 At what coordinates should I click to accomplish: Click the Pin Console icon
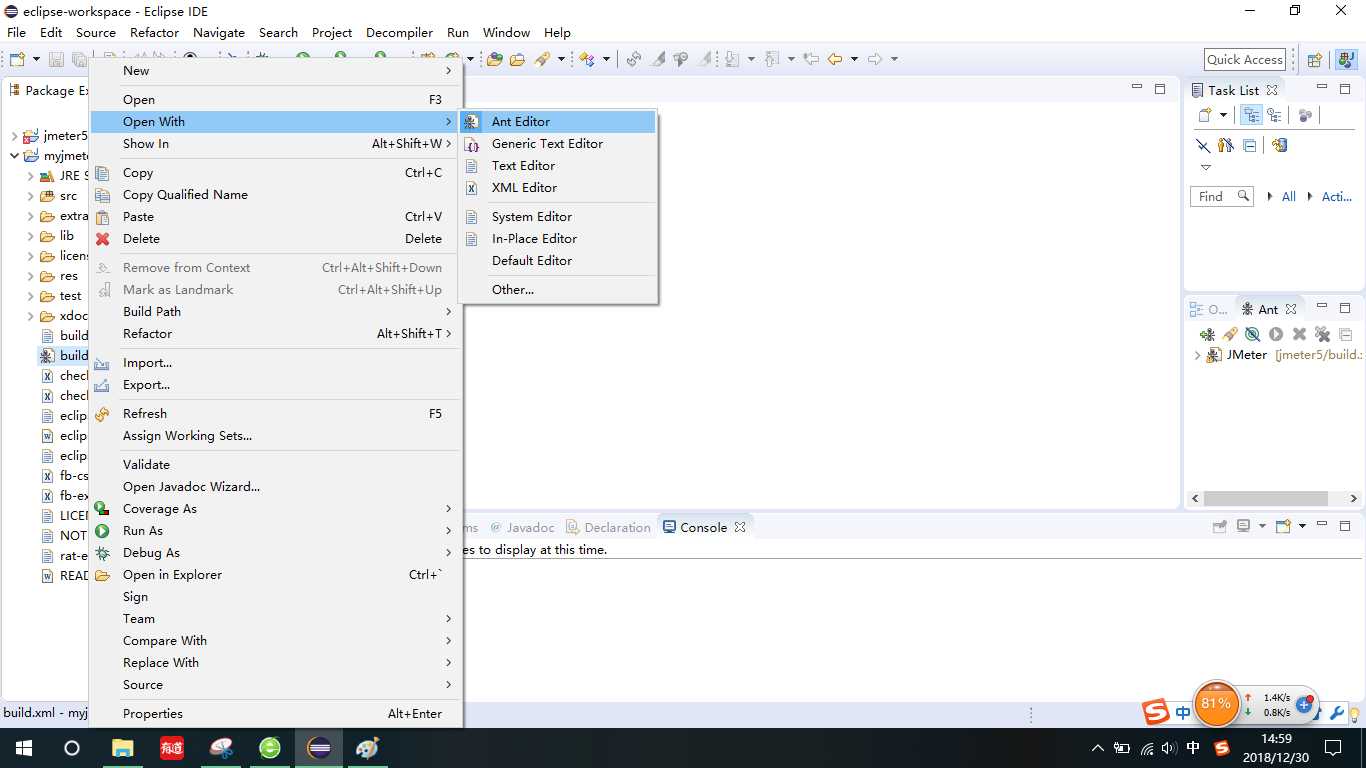pyautogui.click(x=1219, y=526)
